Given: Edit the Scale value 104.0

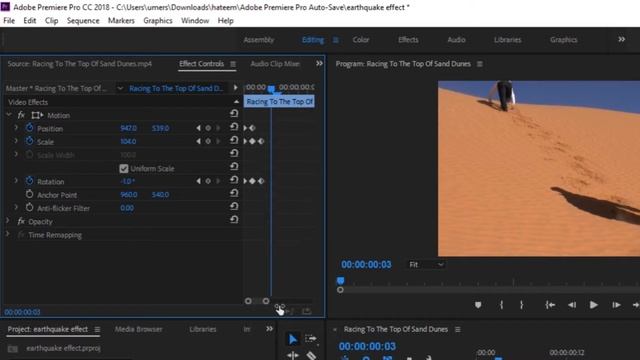Looking at the screenshot, I should pos(129,141).
